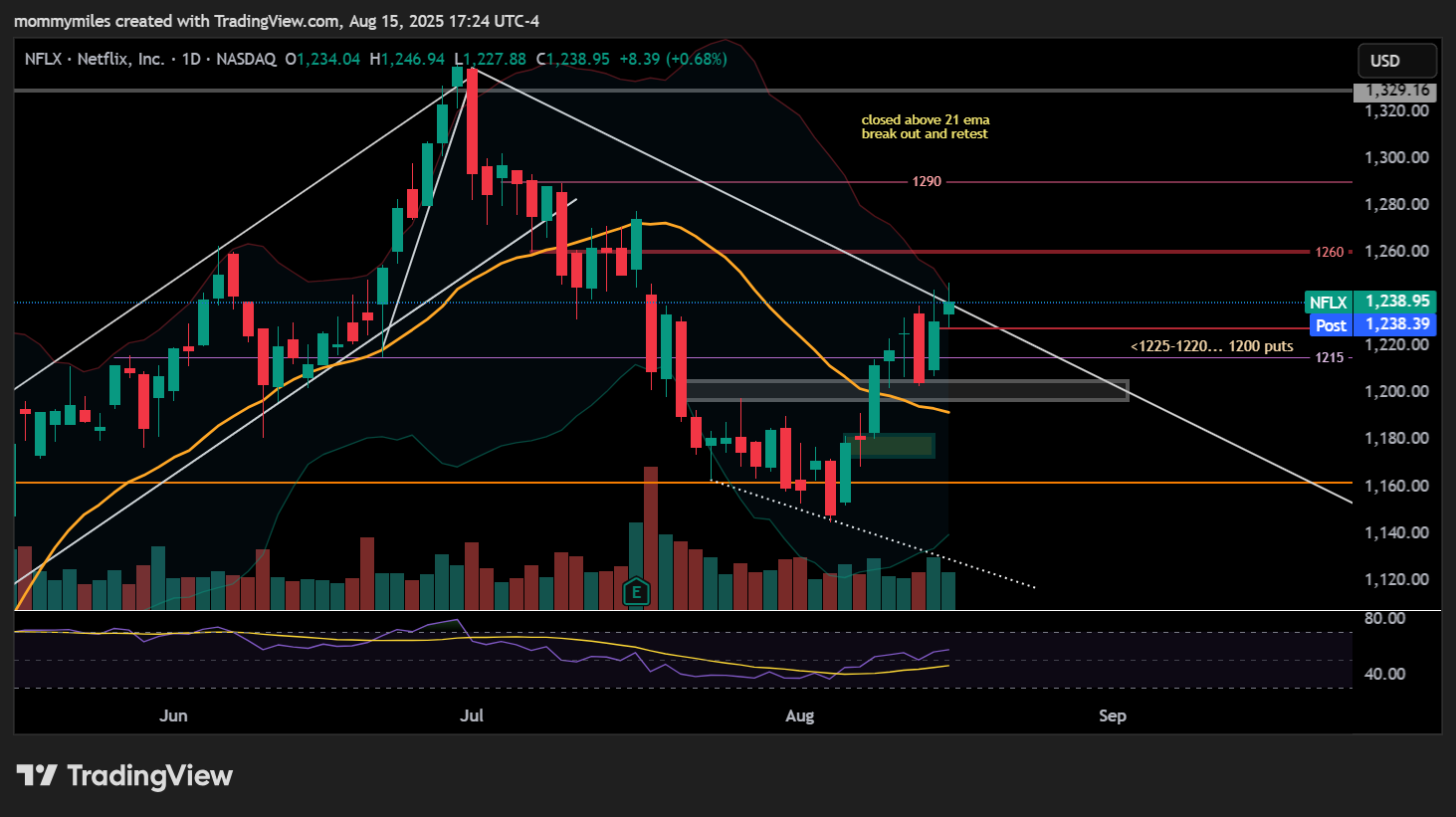This screenshot has height=817, width=1456.
Task: Click the RSI 80.00 scale label
Action: (x=1384, y=618)
